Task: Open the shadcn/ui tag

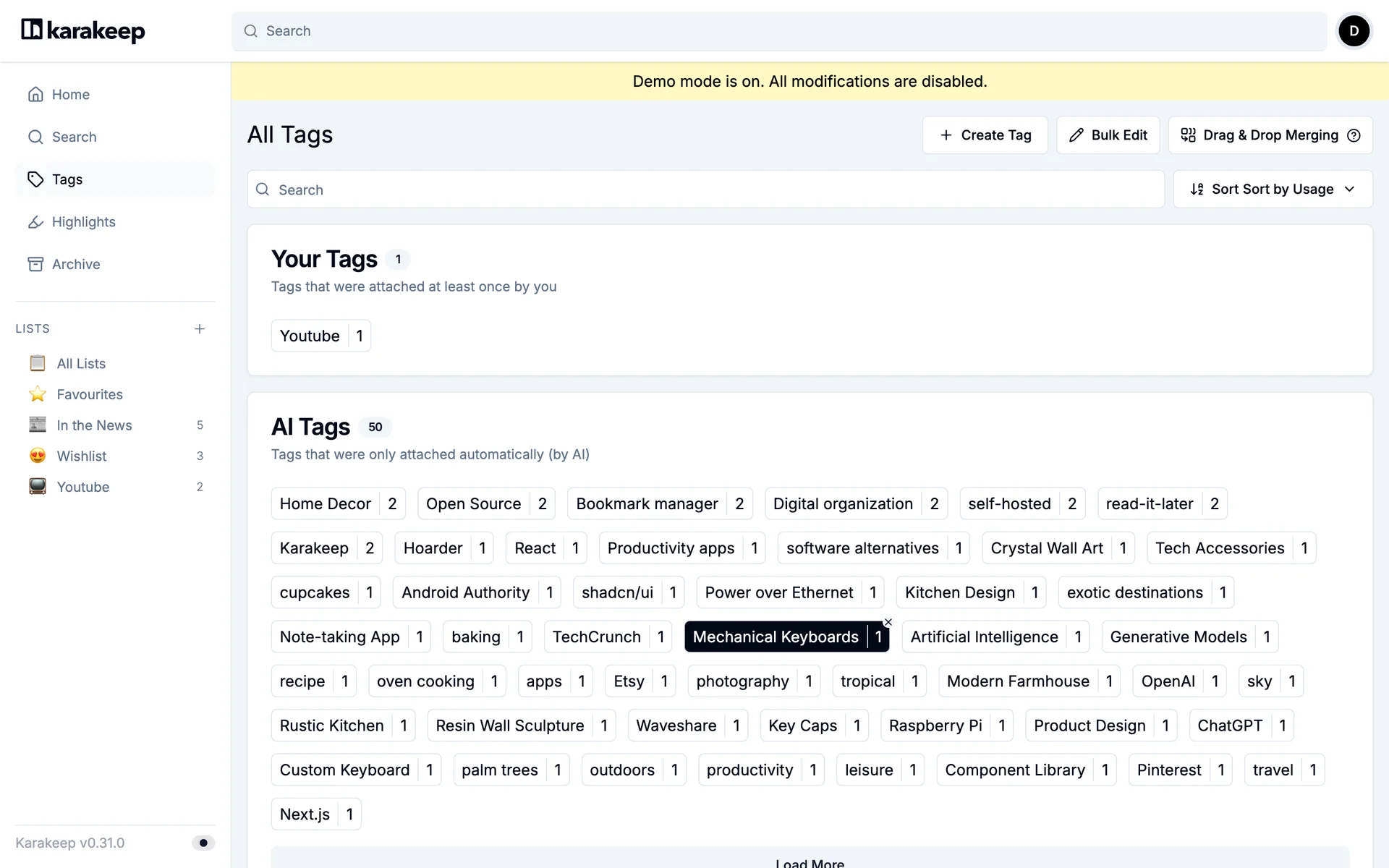Action: pos(629,592)
